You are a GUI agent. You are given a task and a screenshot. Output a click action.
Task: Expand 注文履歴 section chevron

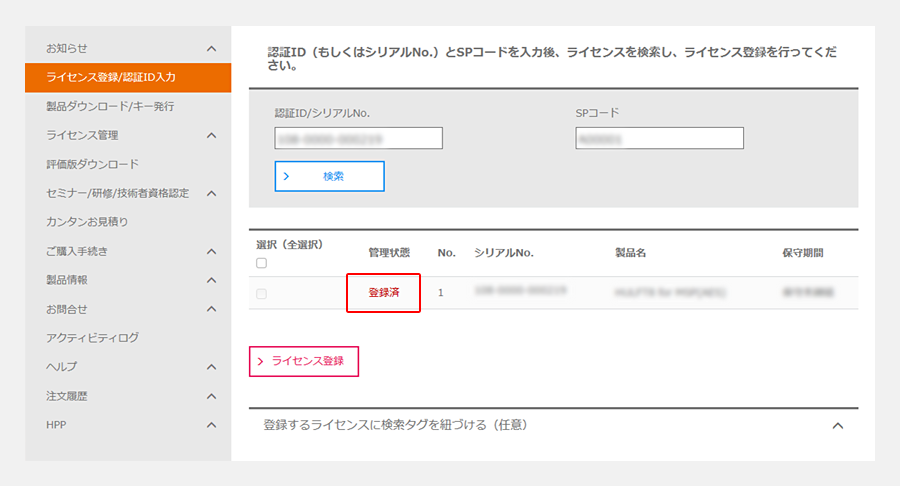(x=211, y=396)
